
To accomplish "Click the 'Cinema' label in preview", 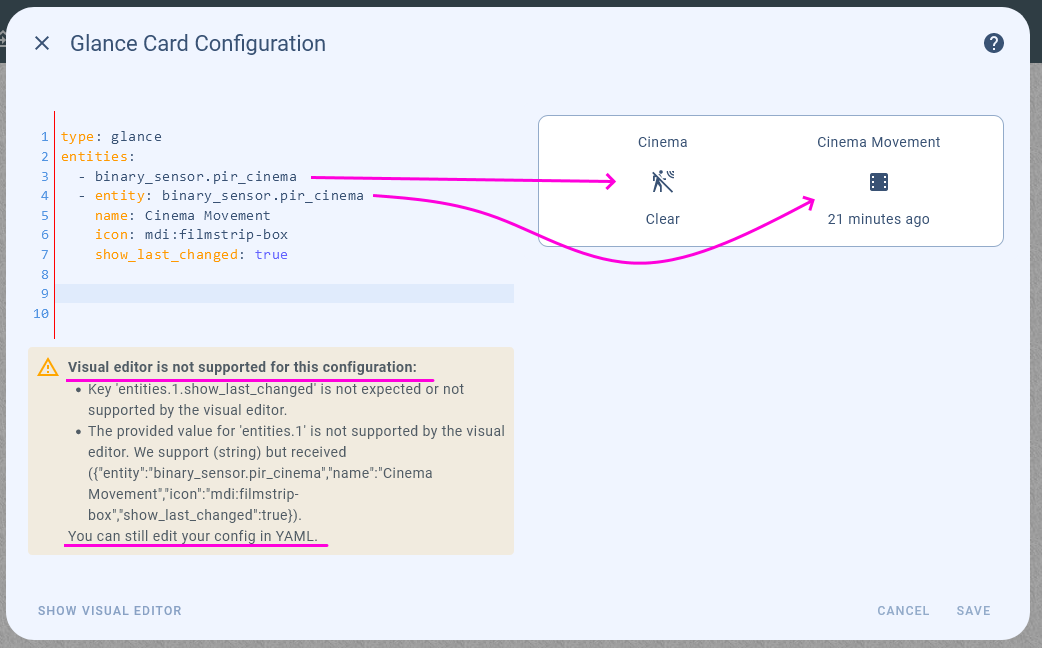I will (663, 142).
